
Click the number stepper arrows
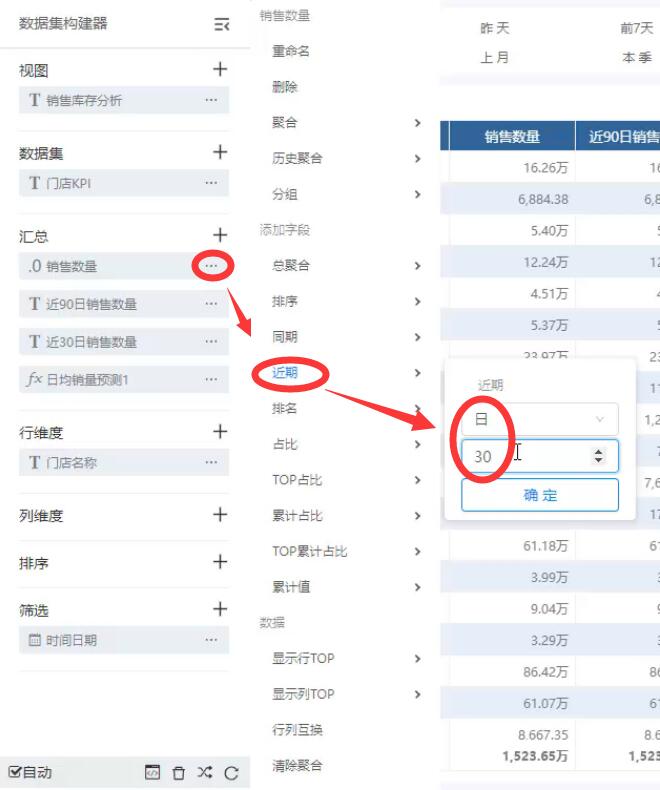click(x=598, y=456)
